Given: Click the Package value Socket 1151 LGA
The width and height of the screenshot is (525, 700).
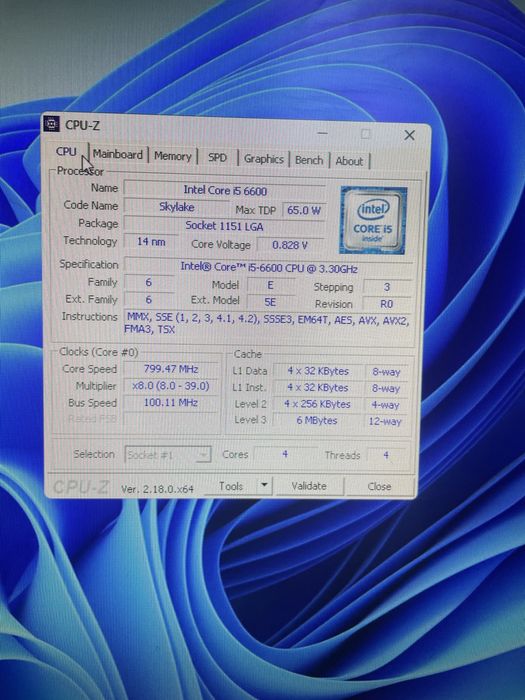Looking at the screenshot, I should 225,226.
